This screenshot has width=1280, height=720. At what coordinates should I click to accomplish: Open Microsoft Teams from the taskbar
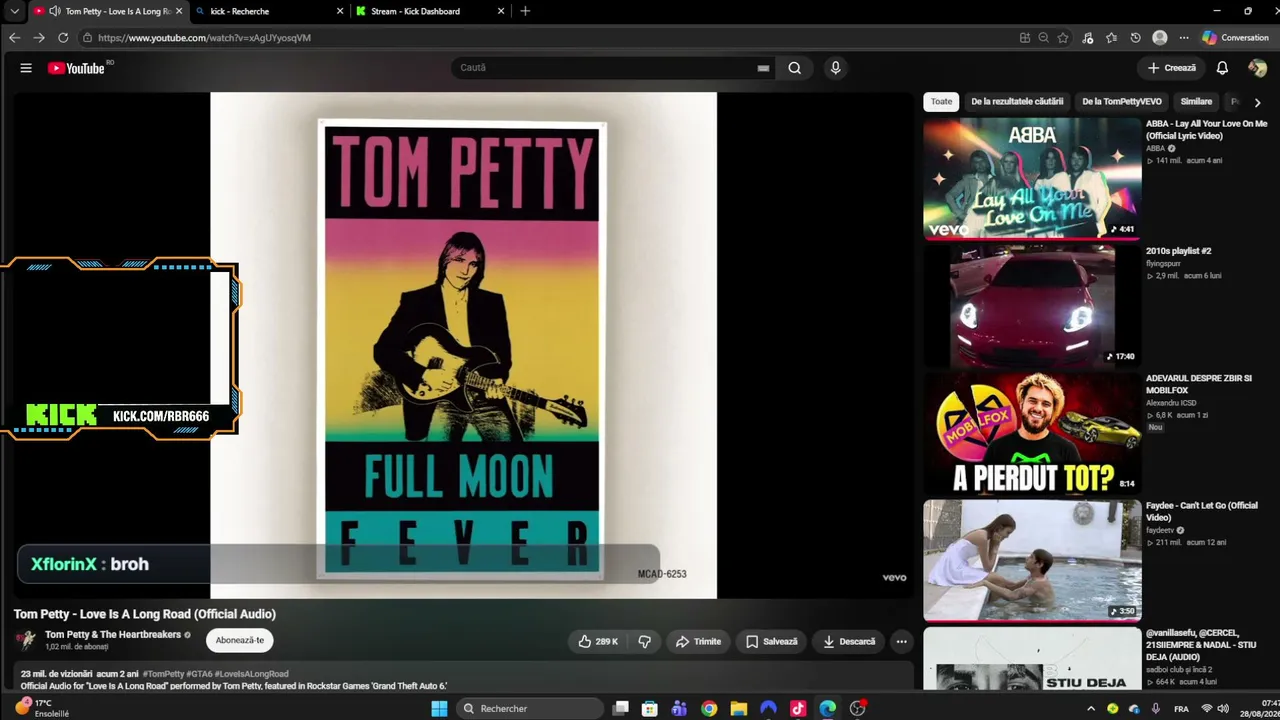[679, 708]
